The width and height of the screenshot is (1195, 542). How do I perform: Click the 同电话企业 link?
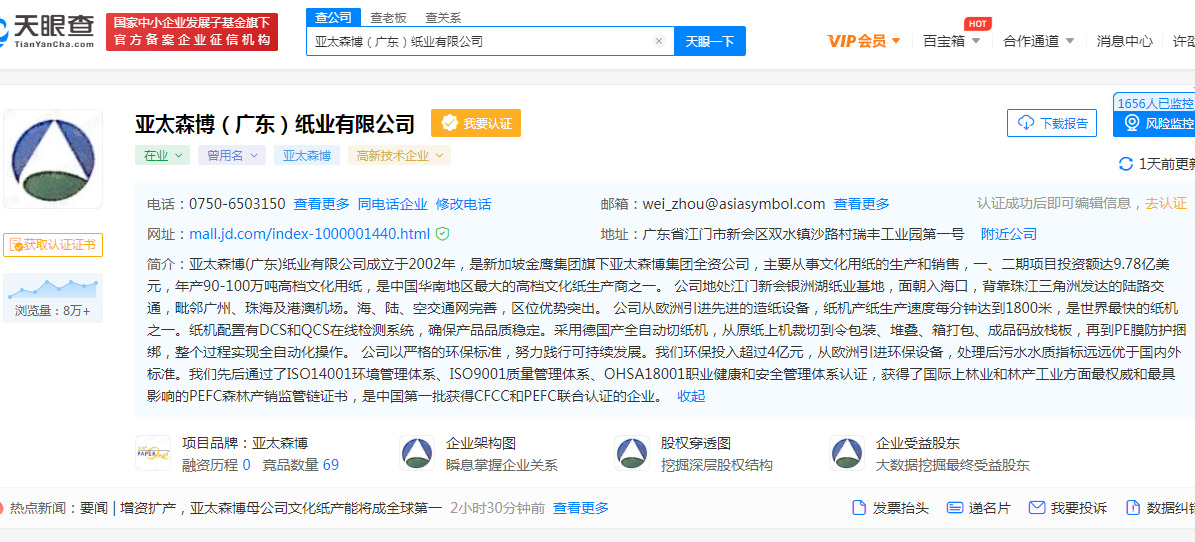click(x=392, y=204)
